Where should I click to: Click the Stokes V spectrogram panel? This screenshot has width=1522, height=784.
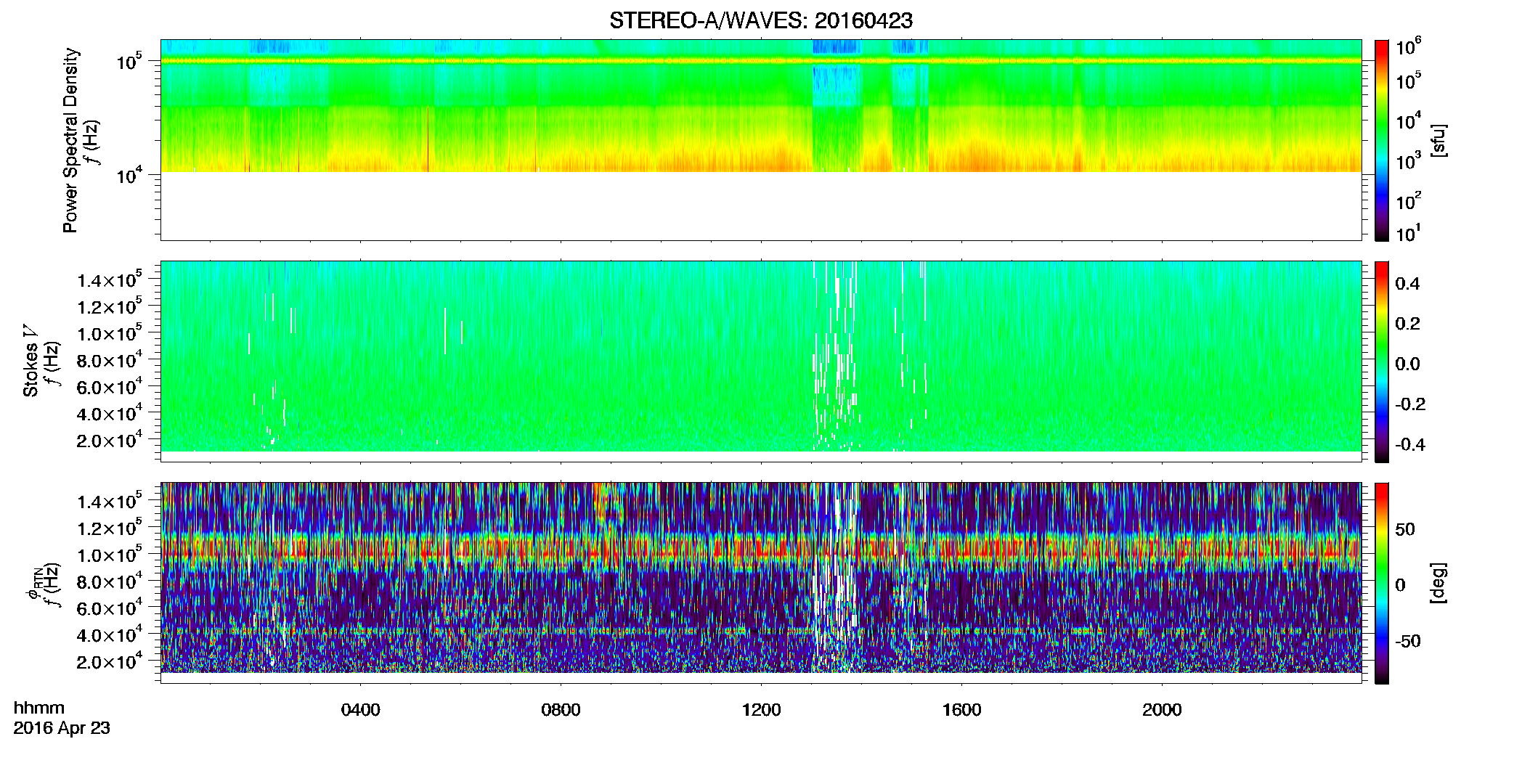pos(761,362)
